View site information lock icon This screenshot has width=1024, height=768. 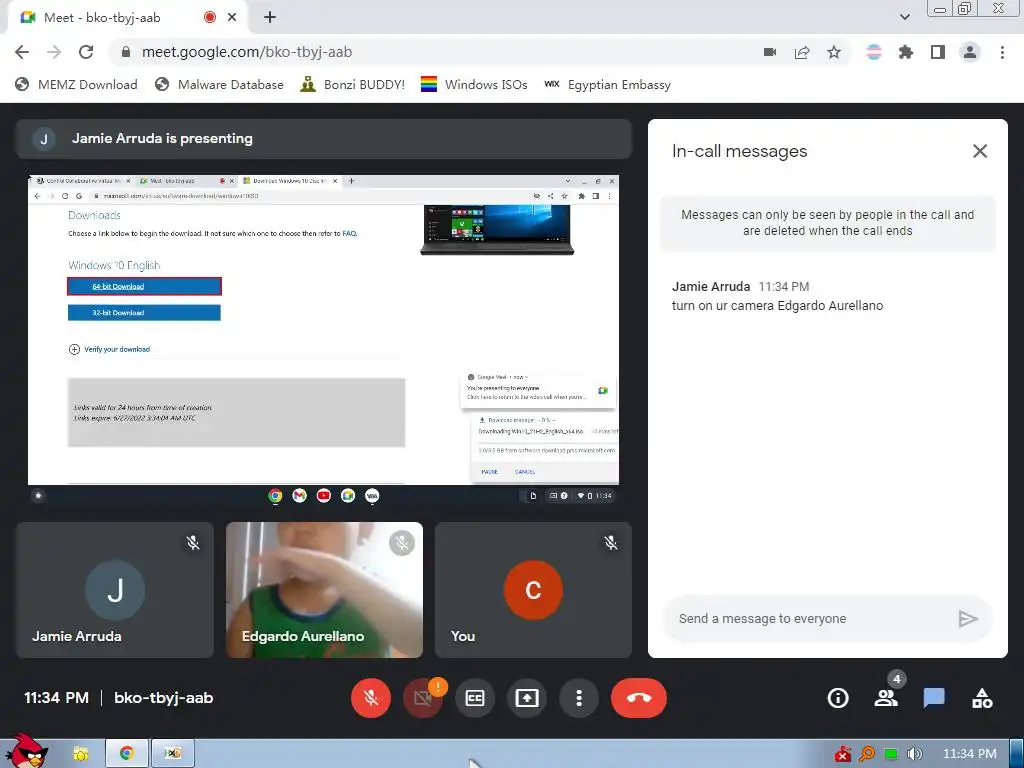tap(126, 52)
